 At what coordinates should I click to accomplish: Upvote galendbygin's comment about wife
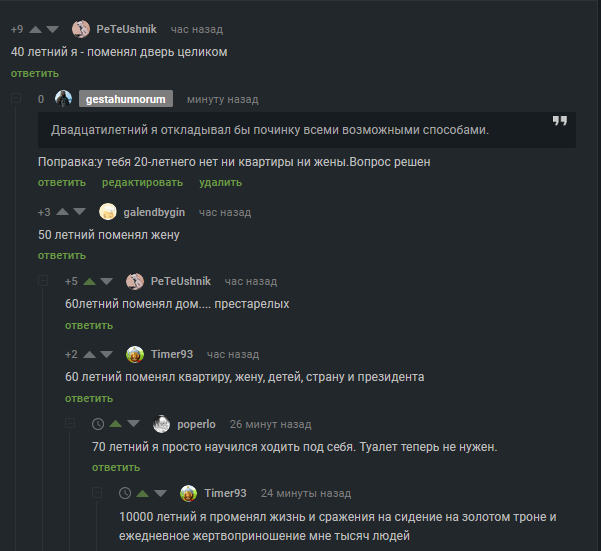62,212
